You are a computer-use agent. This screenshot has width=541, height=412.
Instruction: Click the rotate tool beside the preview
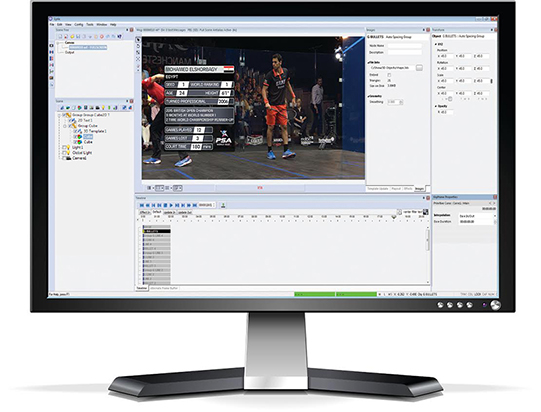click(138, 46)
